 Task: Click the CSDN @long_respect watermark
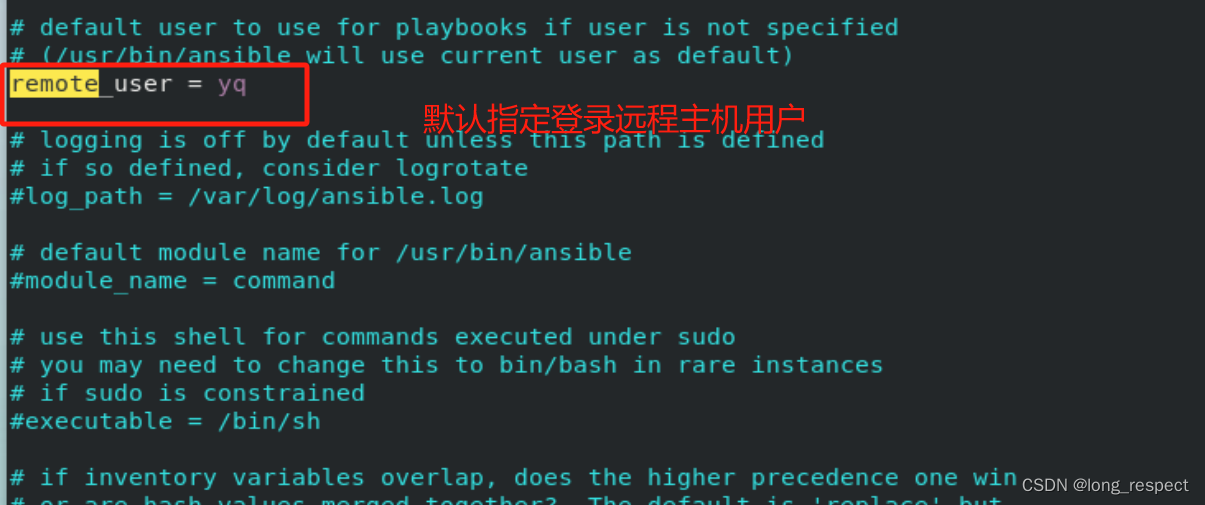(1105, 485)
